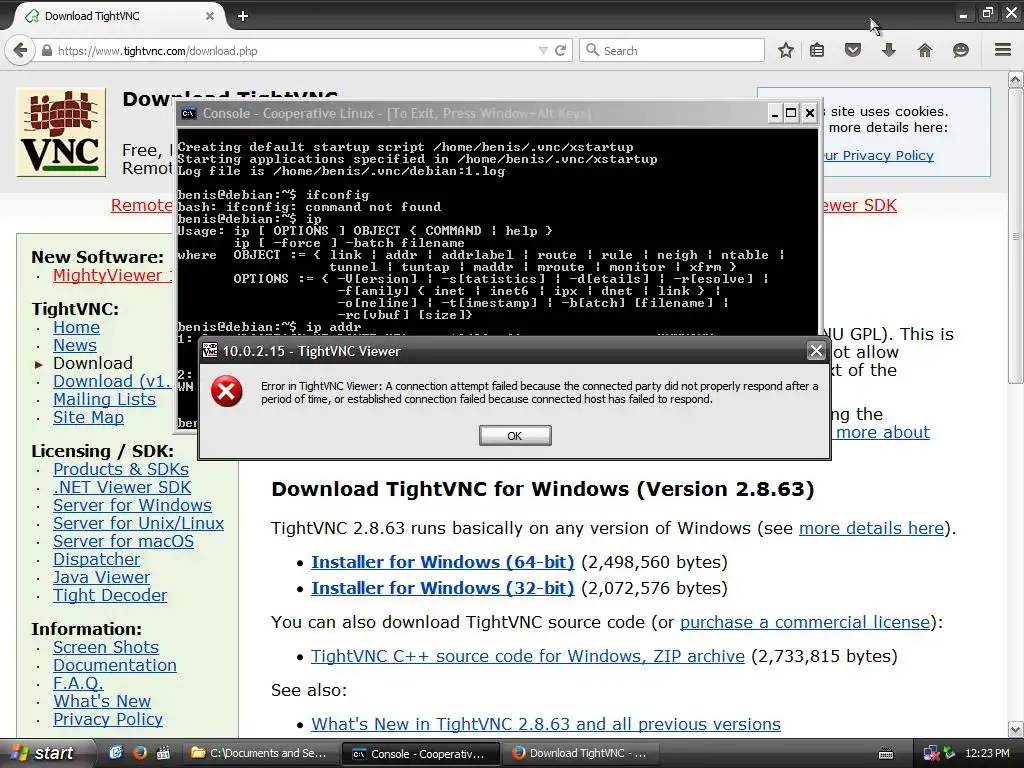Open the Screen Shots link
The image size is (1024, 768).
[106, 647]
